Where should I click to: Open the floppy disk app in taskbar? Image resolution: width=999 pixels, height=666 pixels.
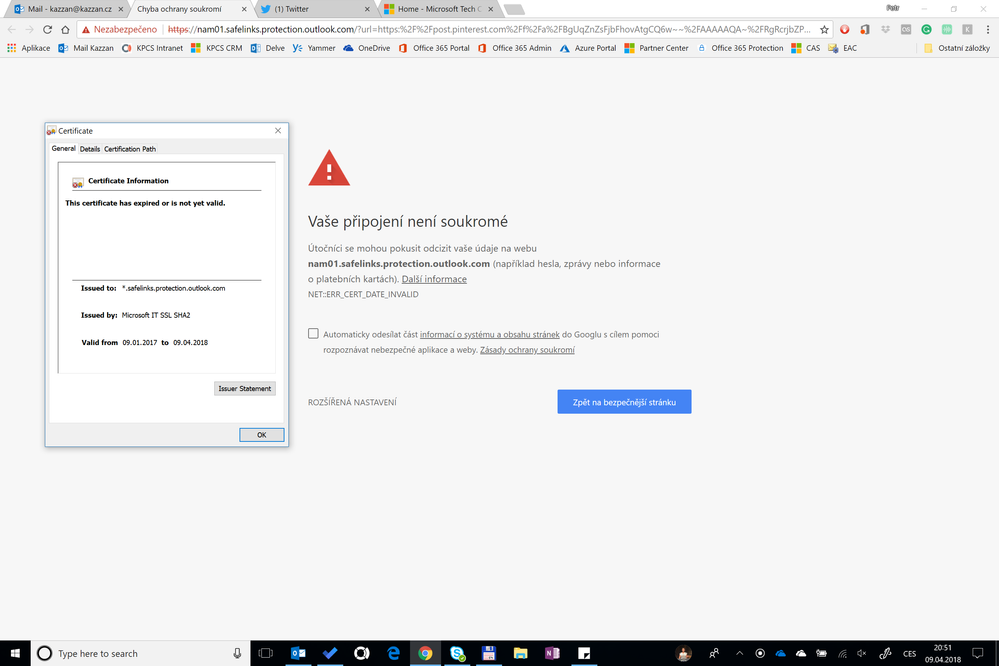(x=489, y=653)
